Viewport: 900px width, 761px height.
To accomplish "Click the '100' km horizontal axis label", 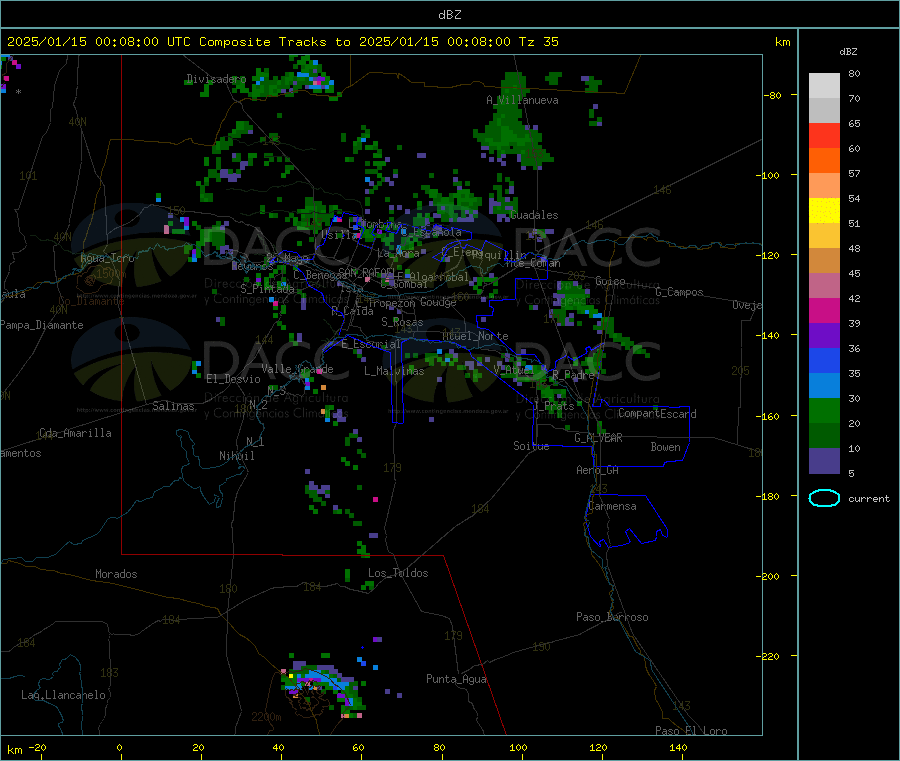I will coord(518,748).
